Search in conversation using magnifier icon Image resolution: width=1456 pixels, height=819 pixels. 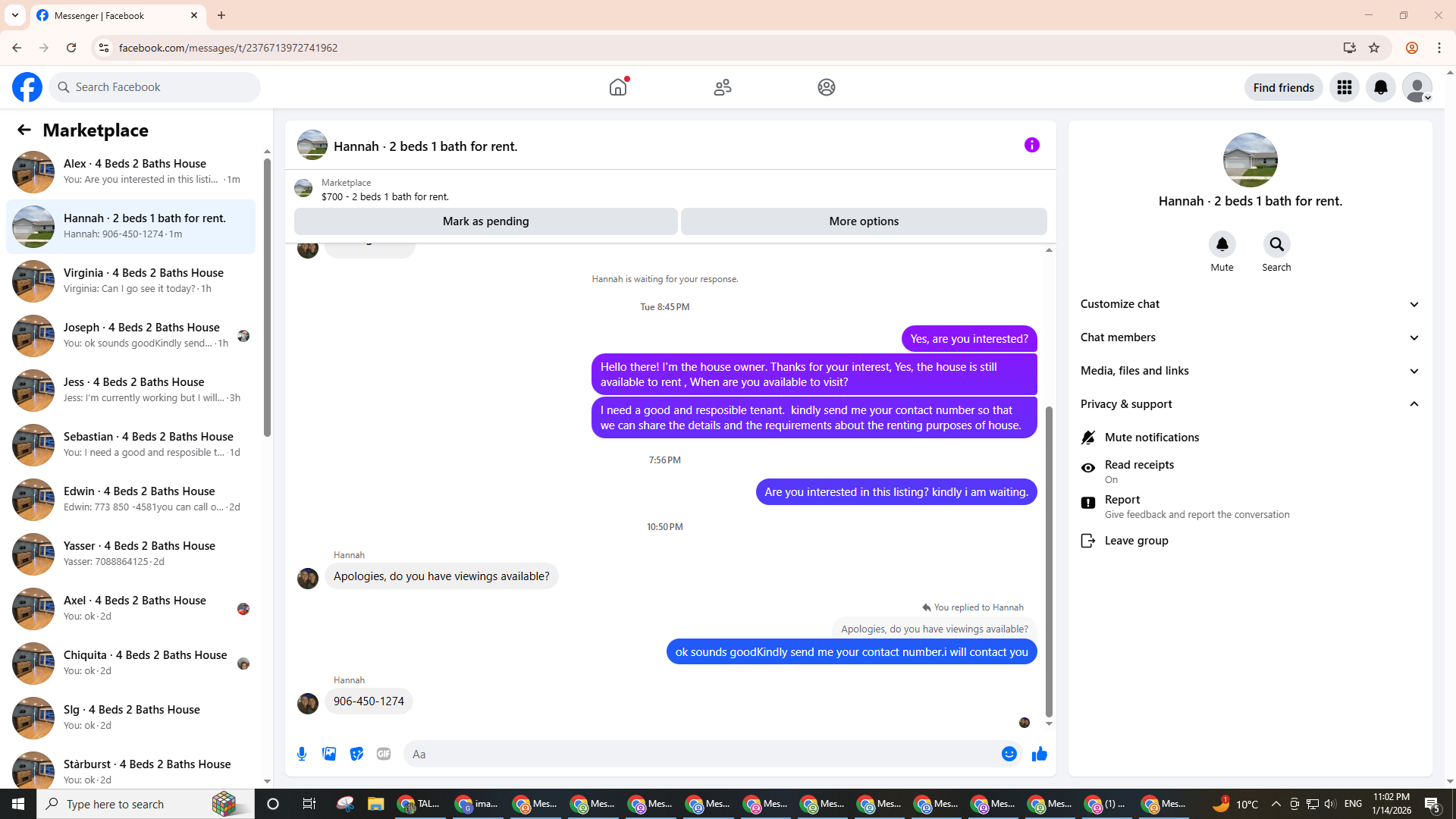pyautogui.click(x=1276, y=244)
